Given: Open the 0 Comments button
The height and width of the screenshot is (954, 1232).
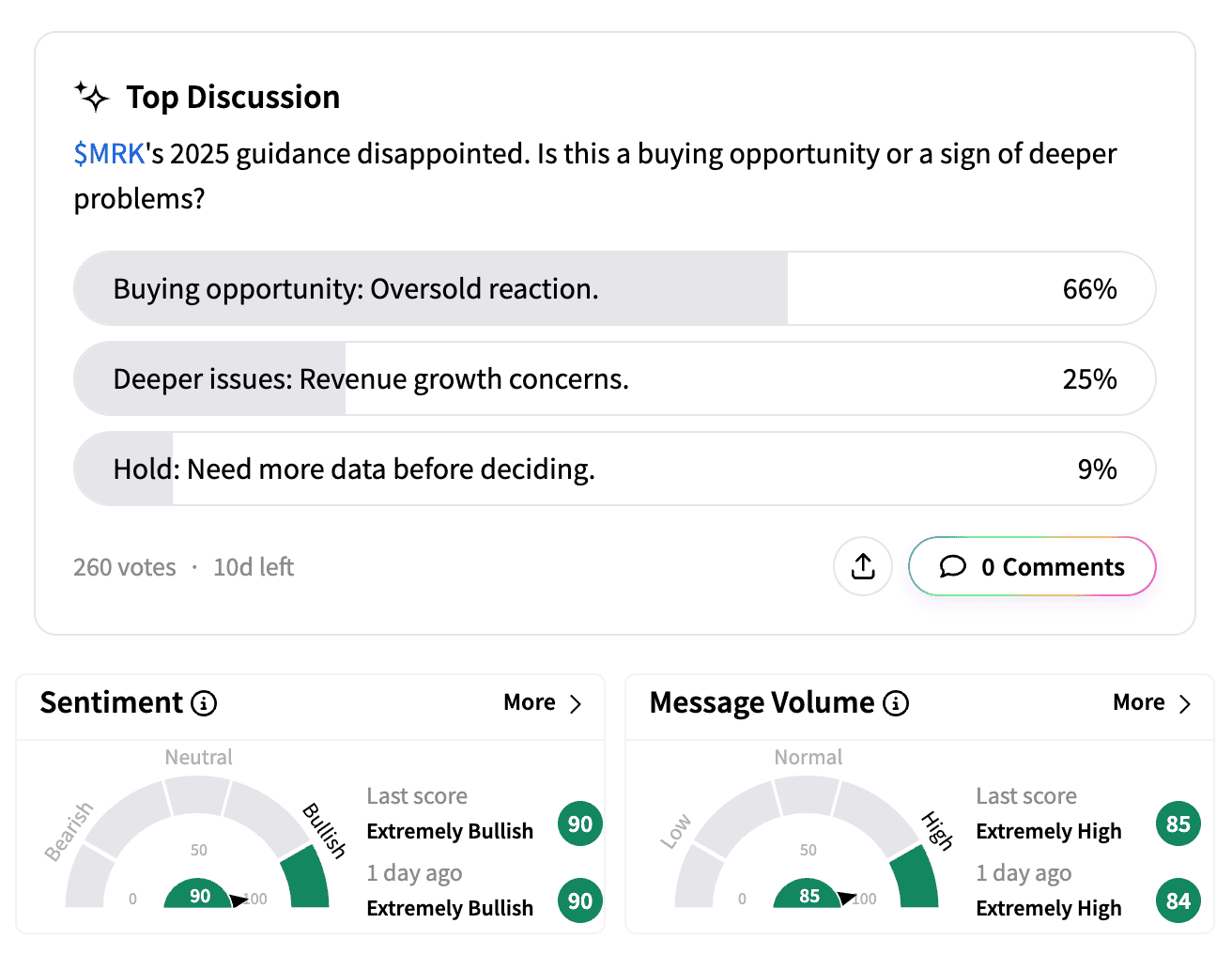Looking at the screenshot, I should (x=1032, y=566).
